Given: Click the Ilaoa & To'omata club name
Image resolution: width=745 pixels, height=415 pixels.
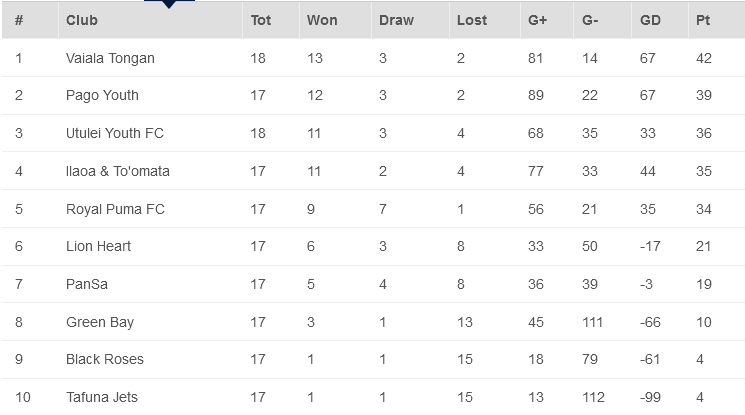Looking at the screenshot, I should point(117,171).
